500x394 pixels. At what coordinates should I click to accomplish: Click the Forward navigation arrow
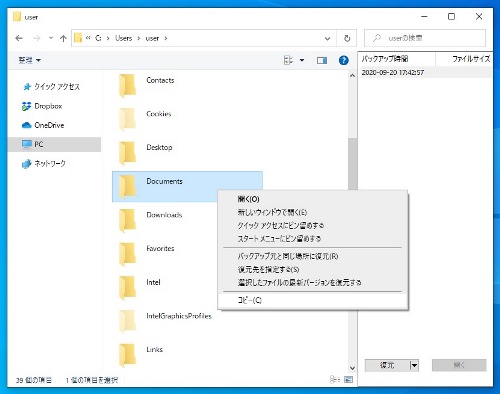36,38
